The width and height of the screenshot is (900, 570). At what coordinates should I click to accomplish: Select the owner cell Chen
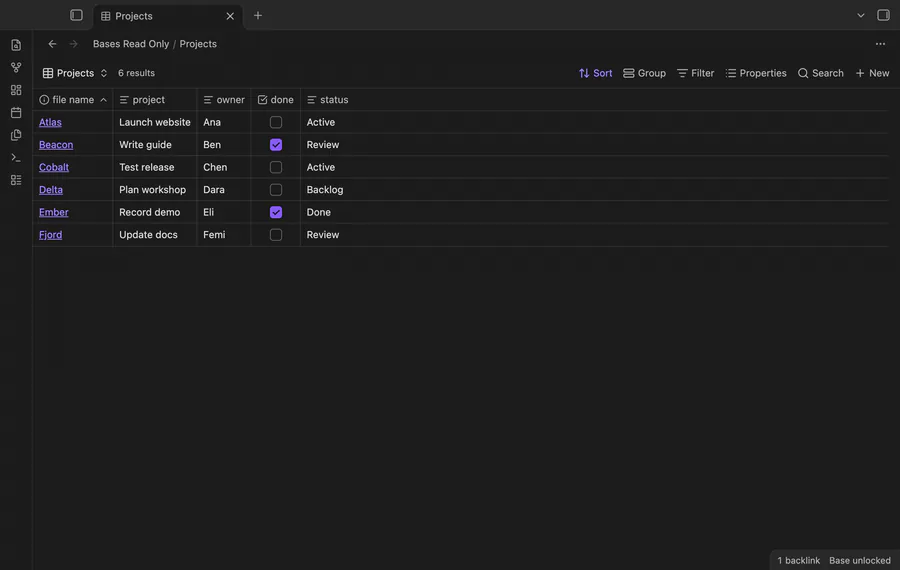pyautogui.click(x=224, y=167)
